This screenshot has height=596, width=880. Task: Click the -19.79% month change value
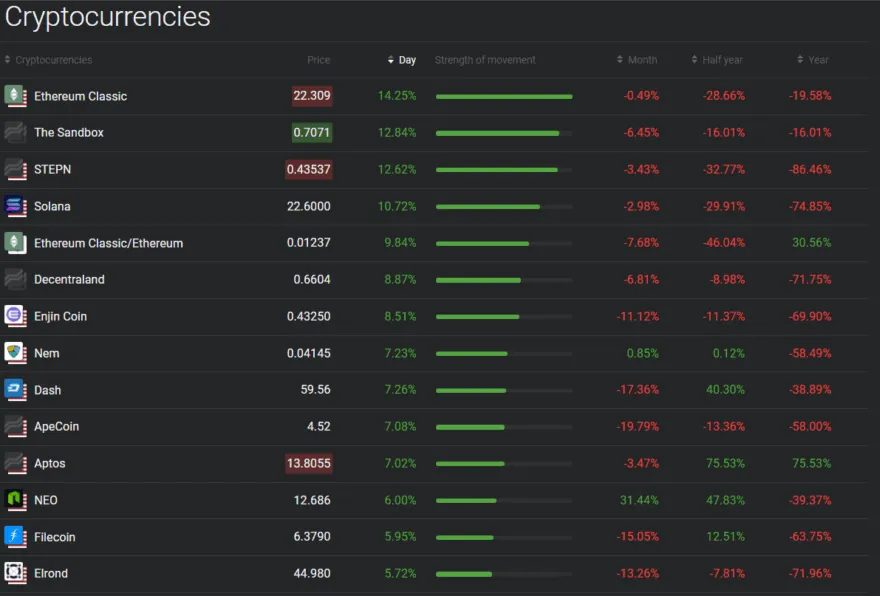[x=638, y=427]
